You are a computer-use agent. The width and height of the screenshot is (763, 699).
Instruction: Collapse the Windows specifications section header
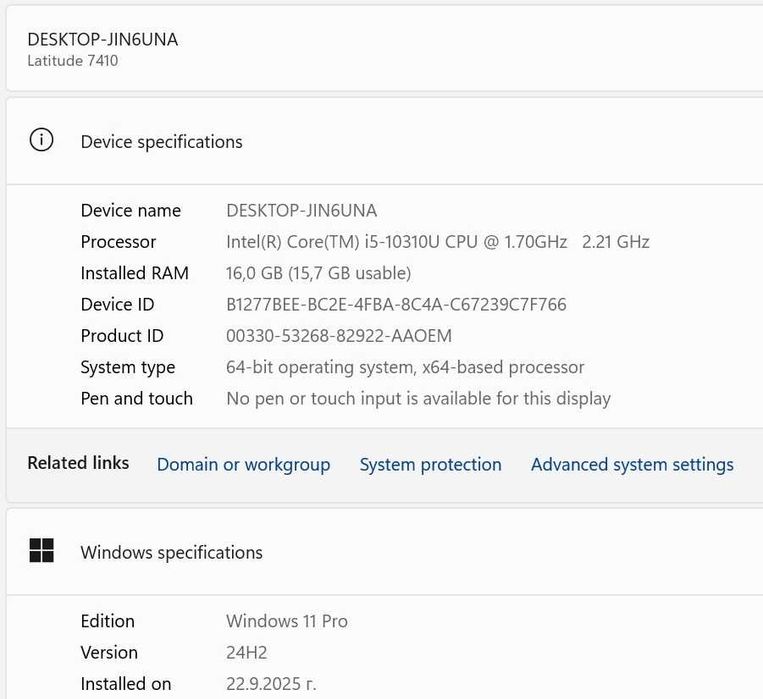pos(400,552)
